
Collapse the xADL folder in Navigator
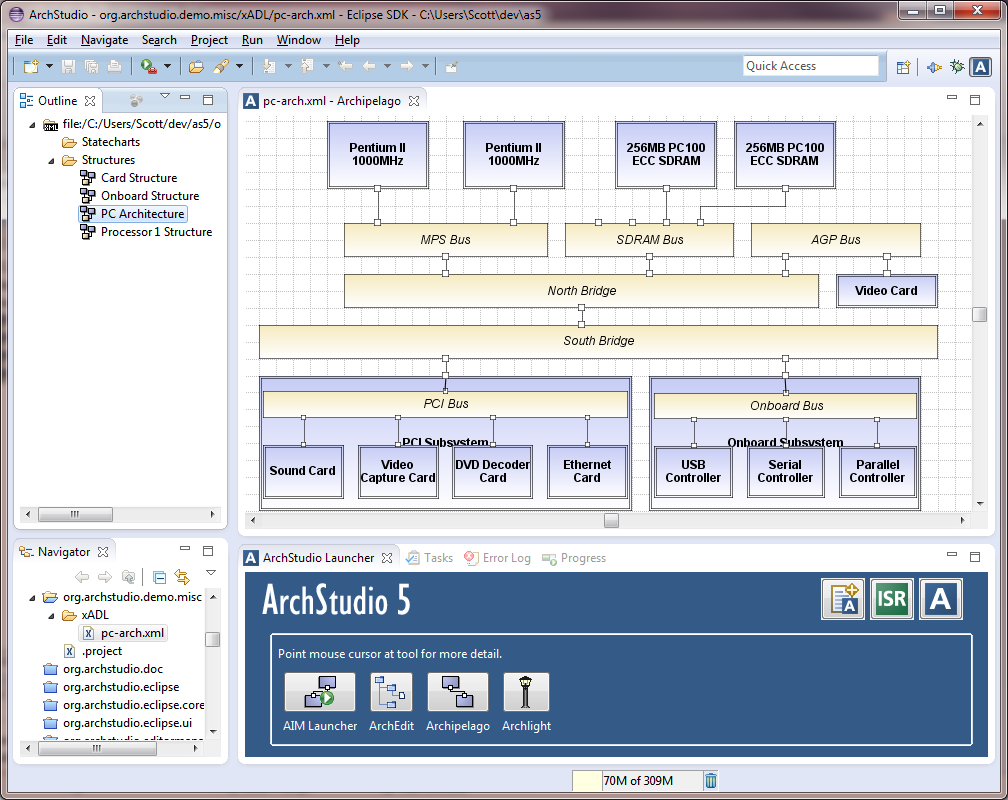coord(51,615)
